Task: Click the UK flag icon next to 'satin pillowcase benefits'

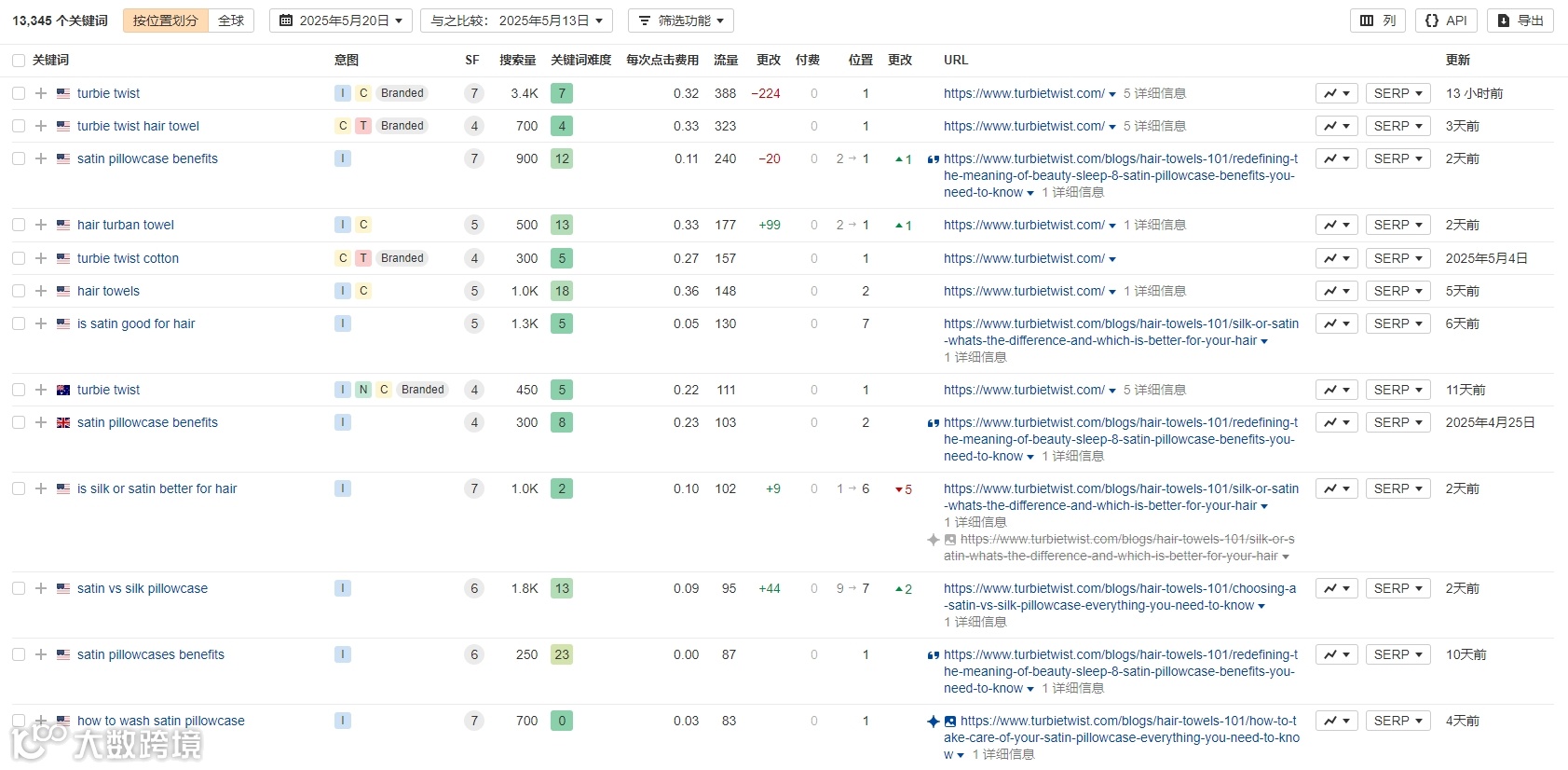Action: (x=63, y=422)
